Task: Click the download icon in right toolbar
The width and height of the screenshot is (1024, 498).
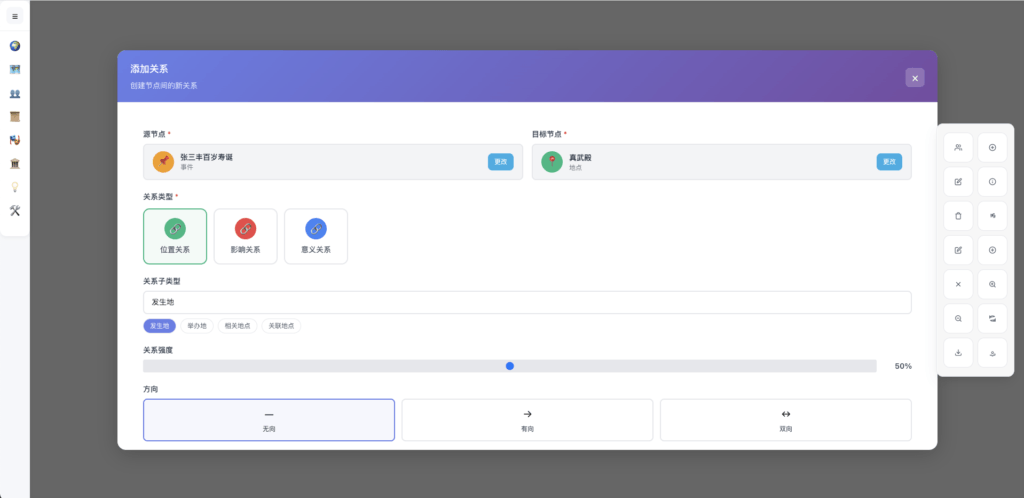Action: pos(958,352)
